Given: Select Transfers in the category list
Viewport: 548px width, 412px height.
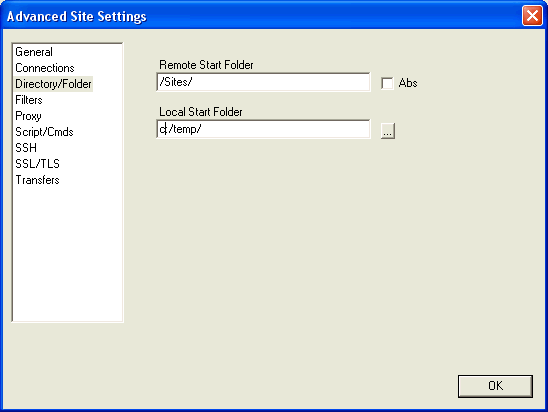Looking at the screenshot, I should click(x=37, y=180).
